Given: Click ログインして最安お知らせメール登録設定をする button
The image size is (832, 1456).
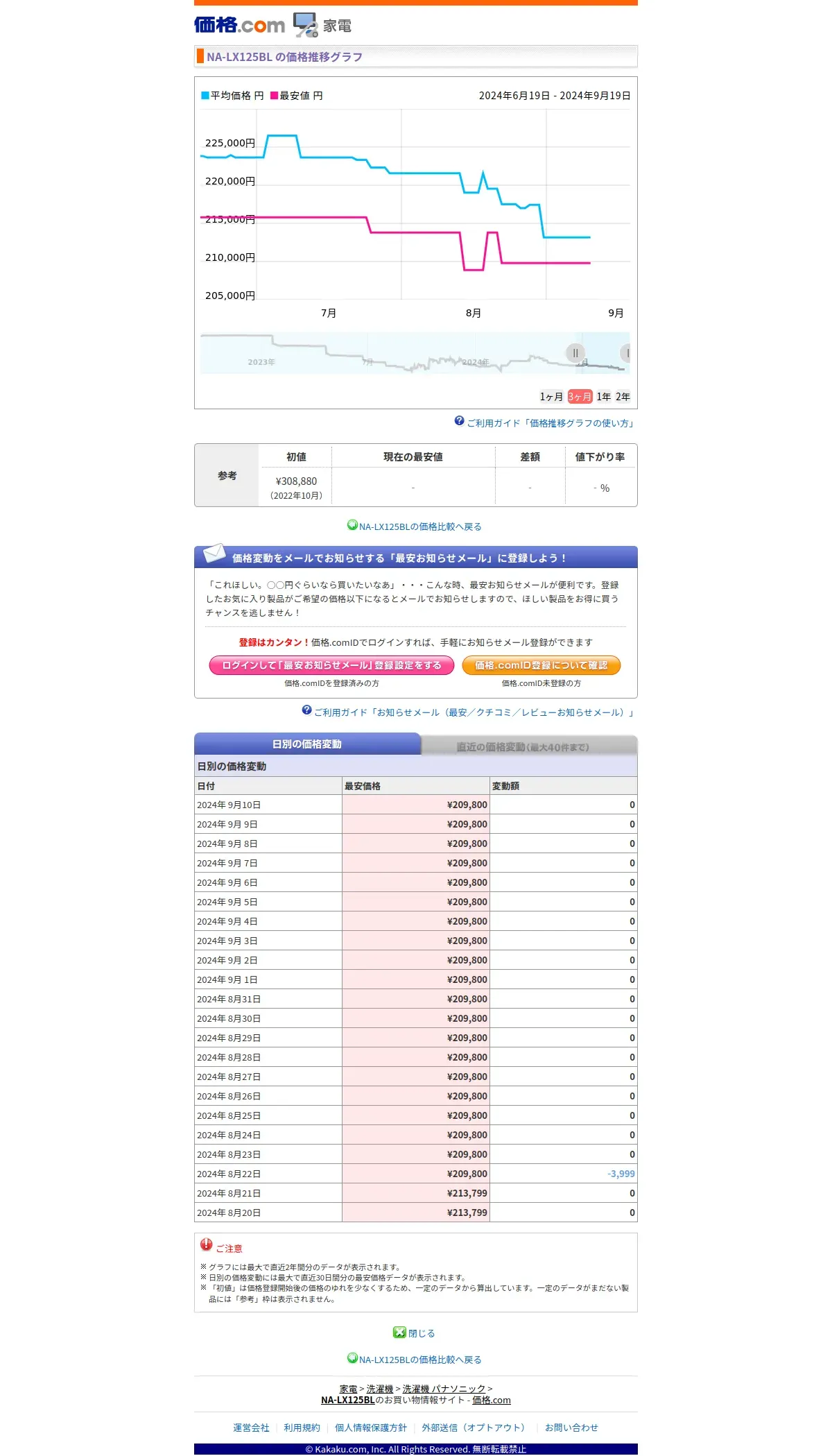Looking at the screenshot, I should [x=331, y=665].
